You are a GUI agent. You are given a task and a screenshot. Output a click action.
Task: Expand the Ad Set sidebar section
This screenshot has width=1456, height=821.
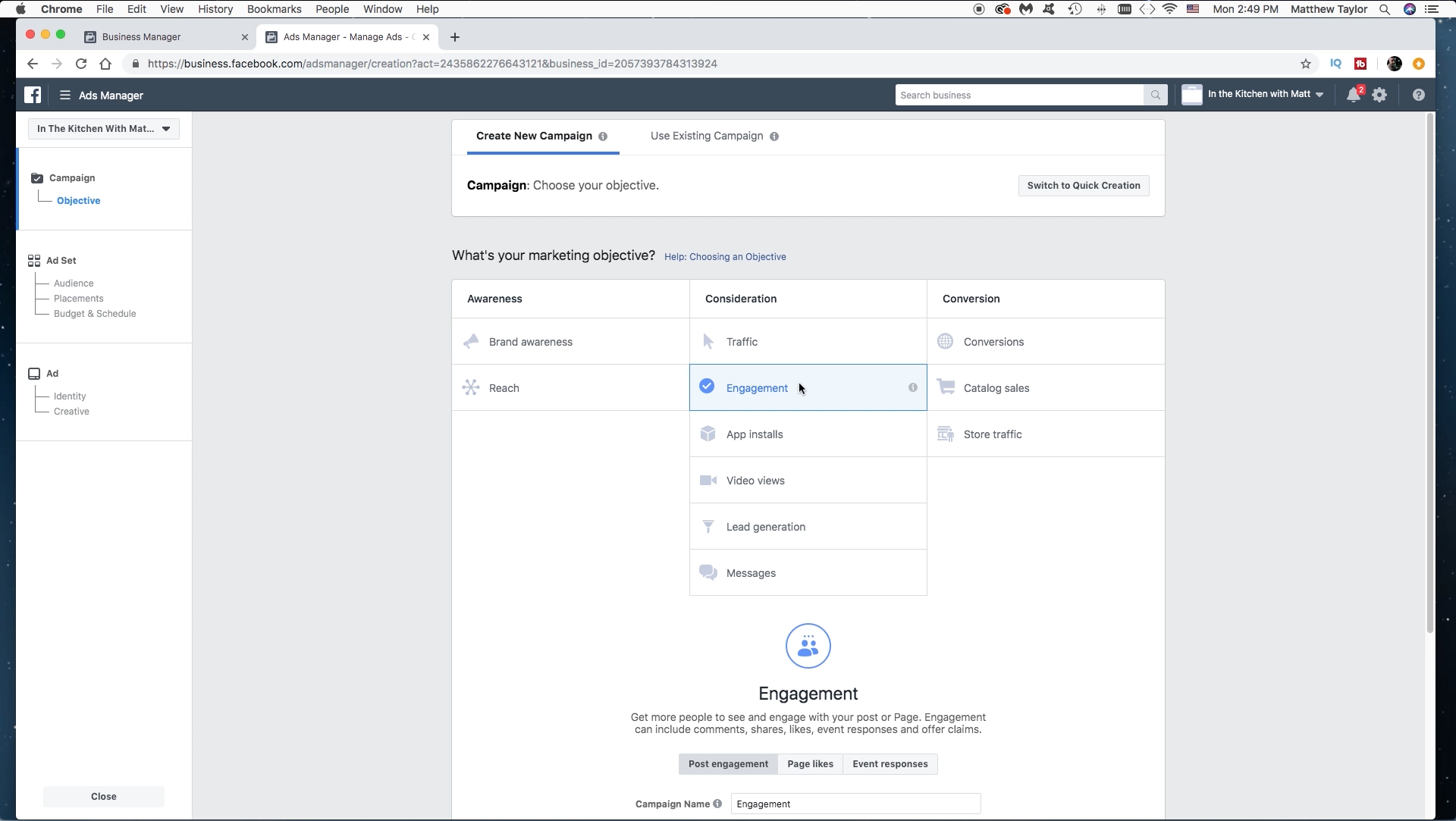pos(61,260)
